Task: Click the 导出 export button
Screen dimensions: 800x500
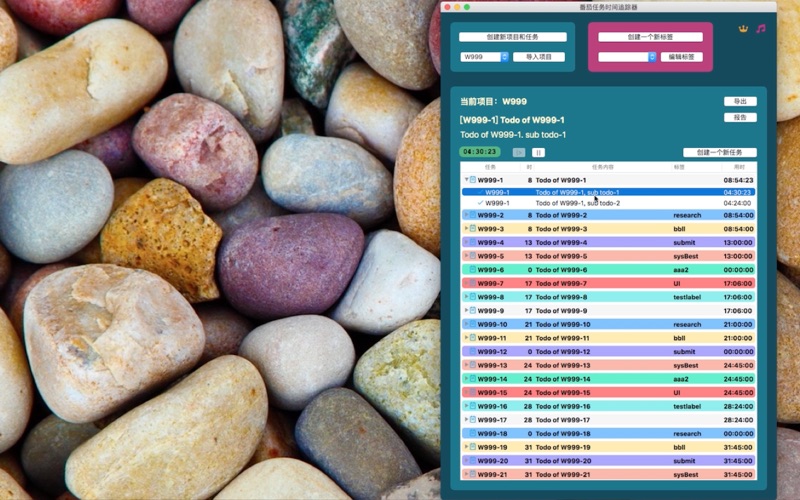Action: coord(740,101)
